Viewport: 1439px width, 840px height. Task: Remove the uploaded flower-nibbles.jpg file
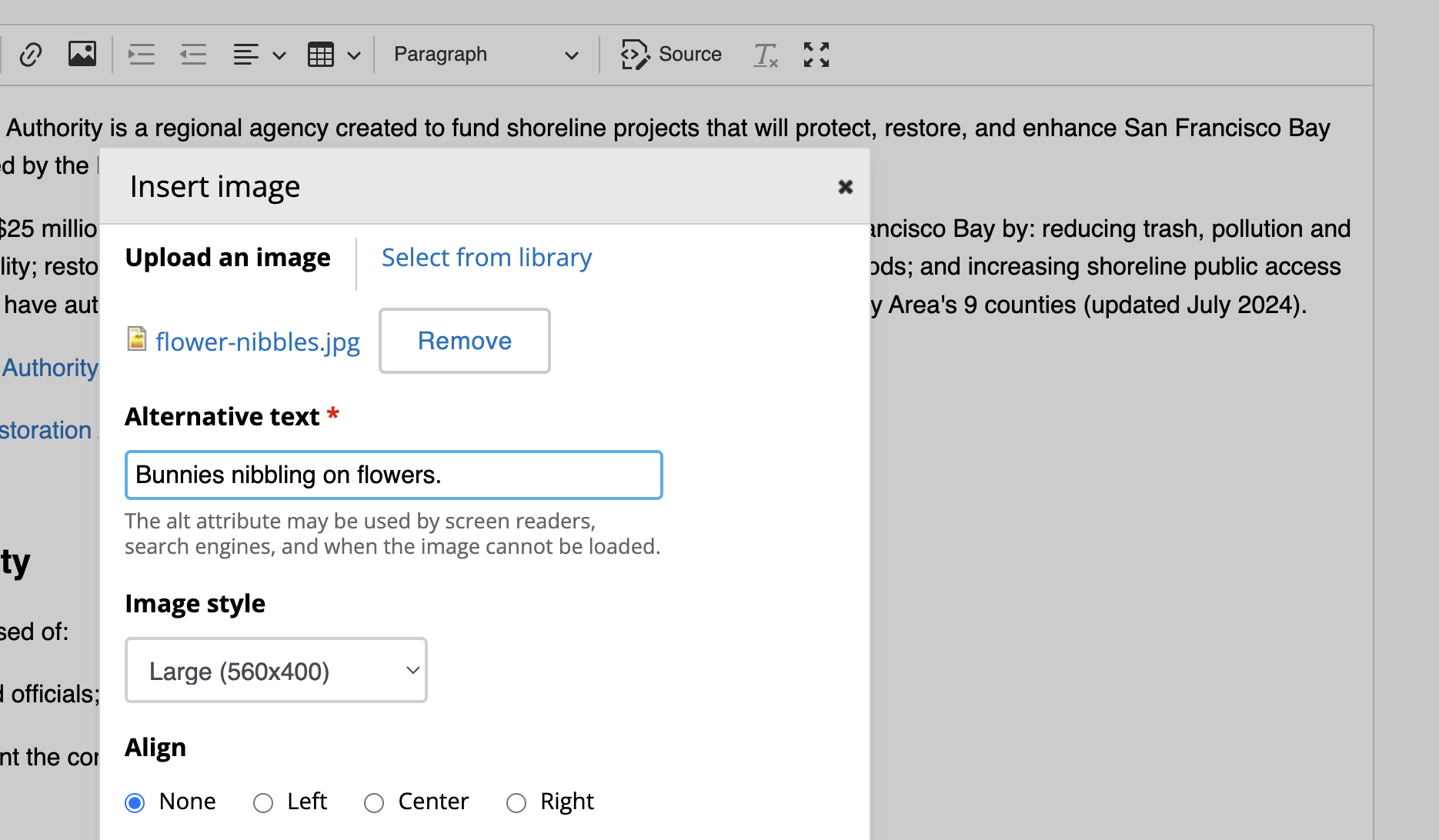click(464, 341)
